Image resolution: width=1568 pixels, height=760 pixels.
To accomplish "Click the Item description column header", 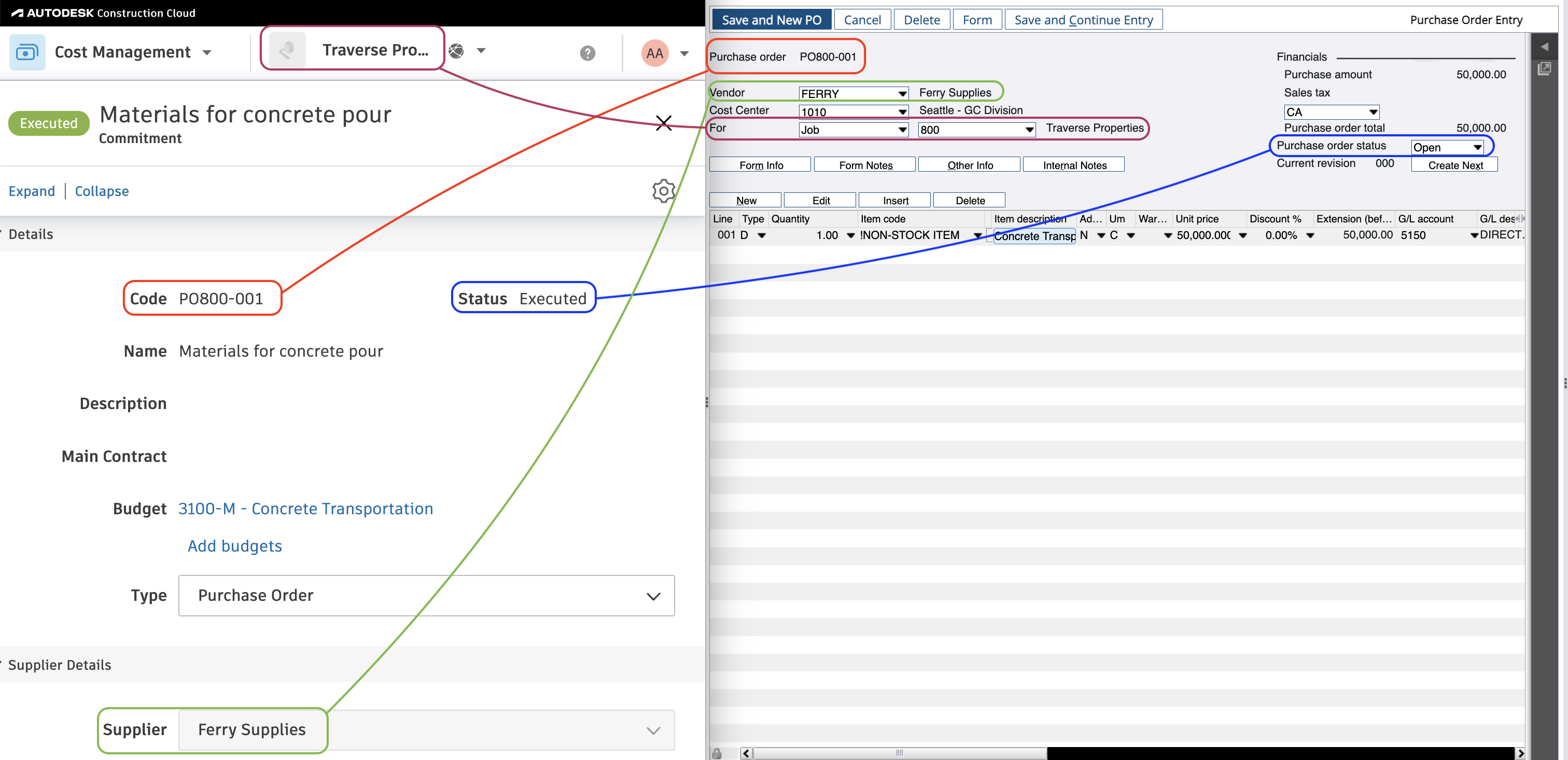I will pyautogui.click(x=1030, y=219).
